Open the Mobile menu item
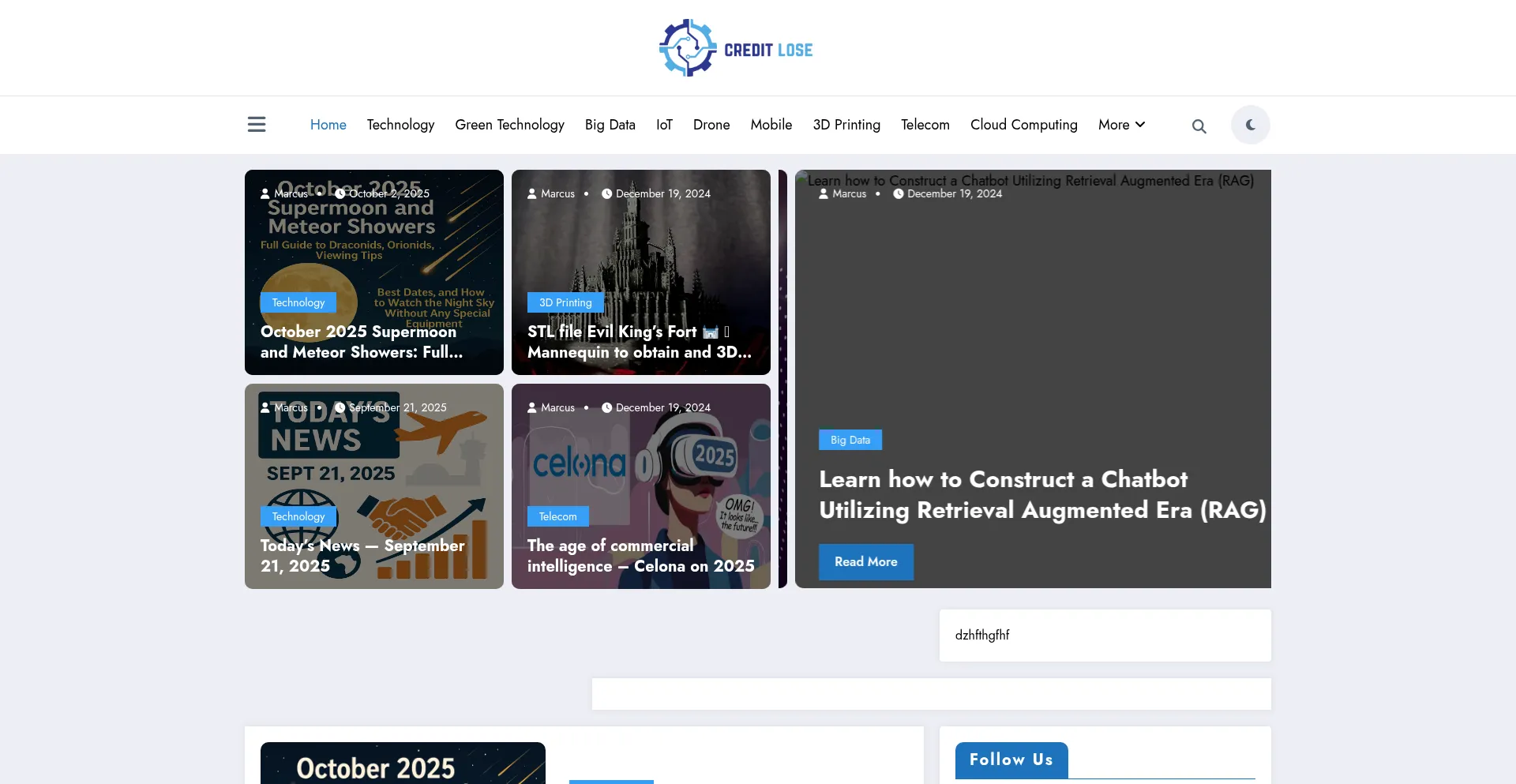The image size is (1516, 784). point(771,125)
